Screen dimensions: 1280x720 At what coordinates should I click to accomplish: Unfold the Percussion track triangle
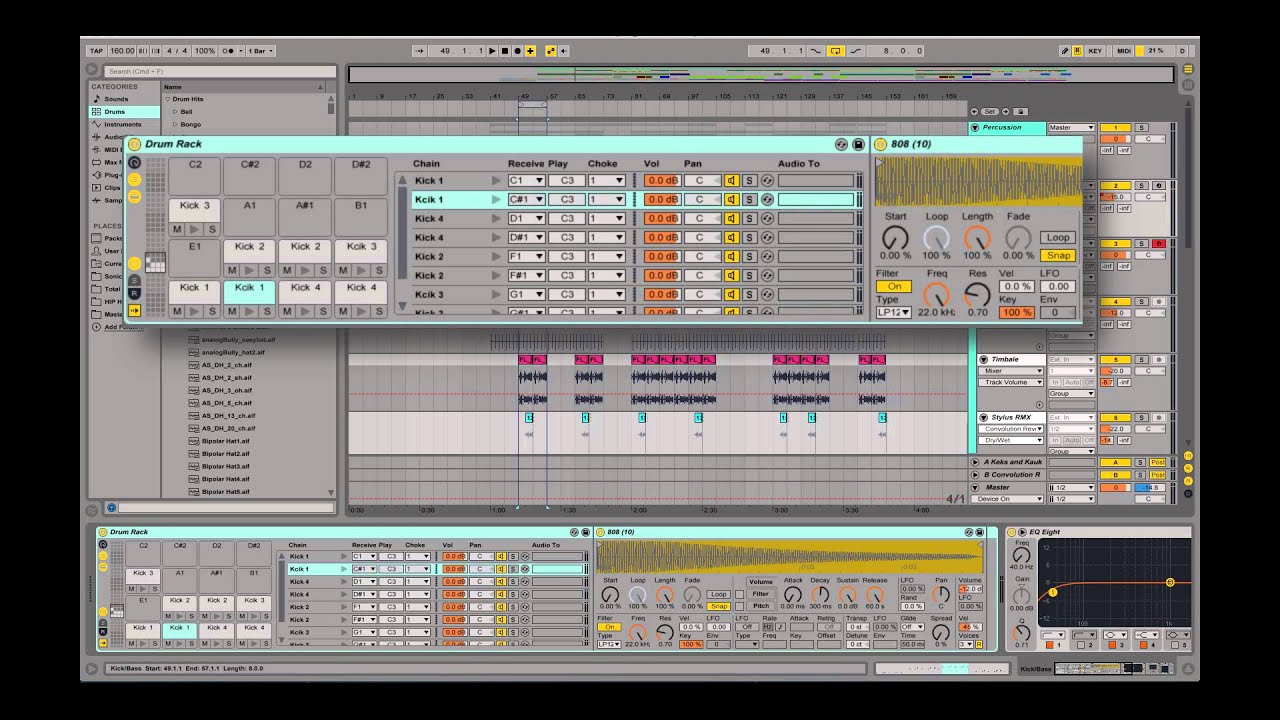(975, 128)
